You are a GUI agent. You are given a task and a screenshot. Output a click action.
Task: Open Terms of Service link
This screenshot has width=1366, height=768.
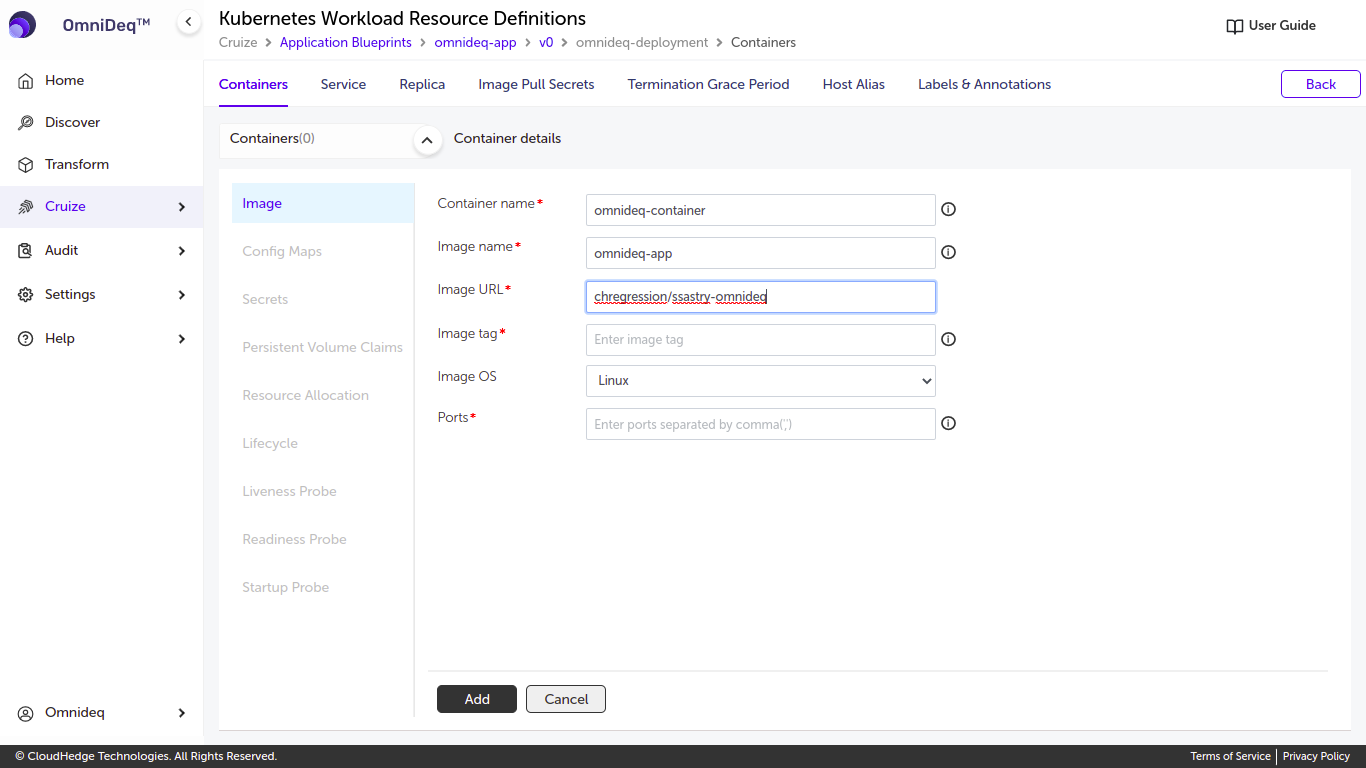(x=1230, y=756)
